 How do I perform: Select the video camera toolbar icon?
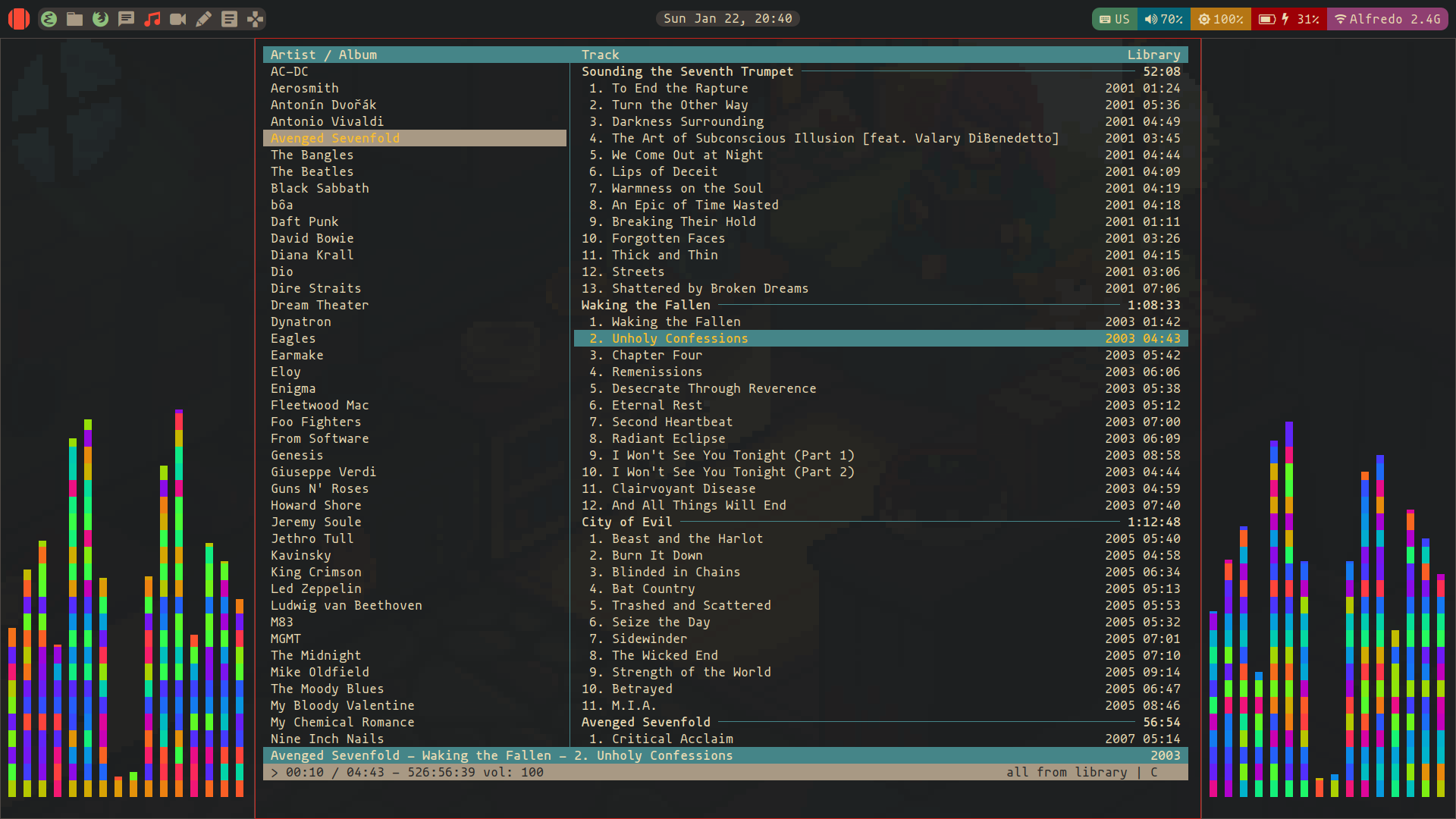[x=178, y=18]
